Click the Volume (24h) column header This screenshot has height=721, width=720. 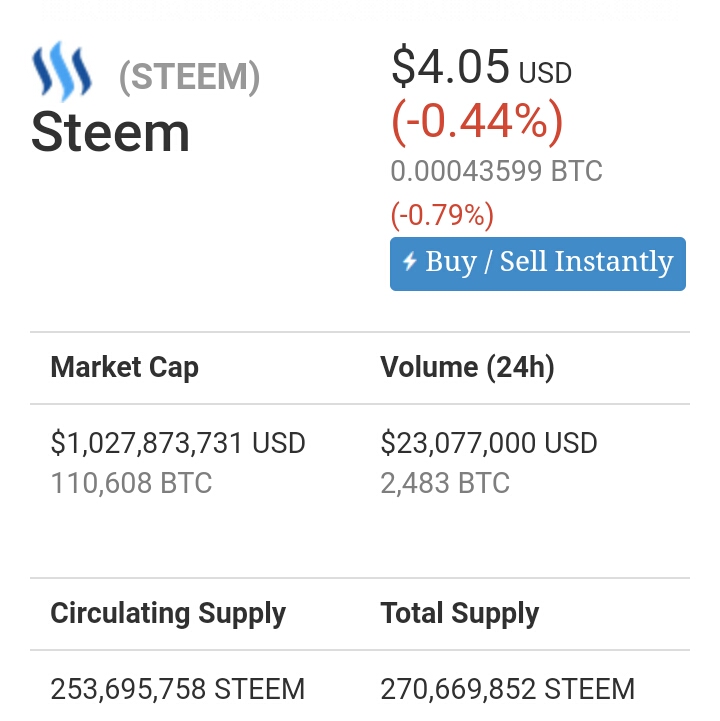pyautogui.click(x=467, y=367)
